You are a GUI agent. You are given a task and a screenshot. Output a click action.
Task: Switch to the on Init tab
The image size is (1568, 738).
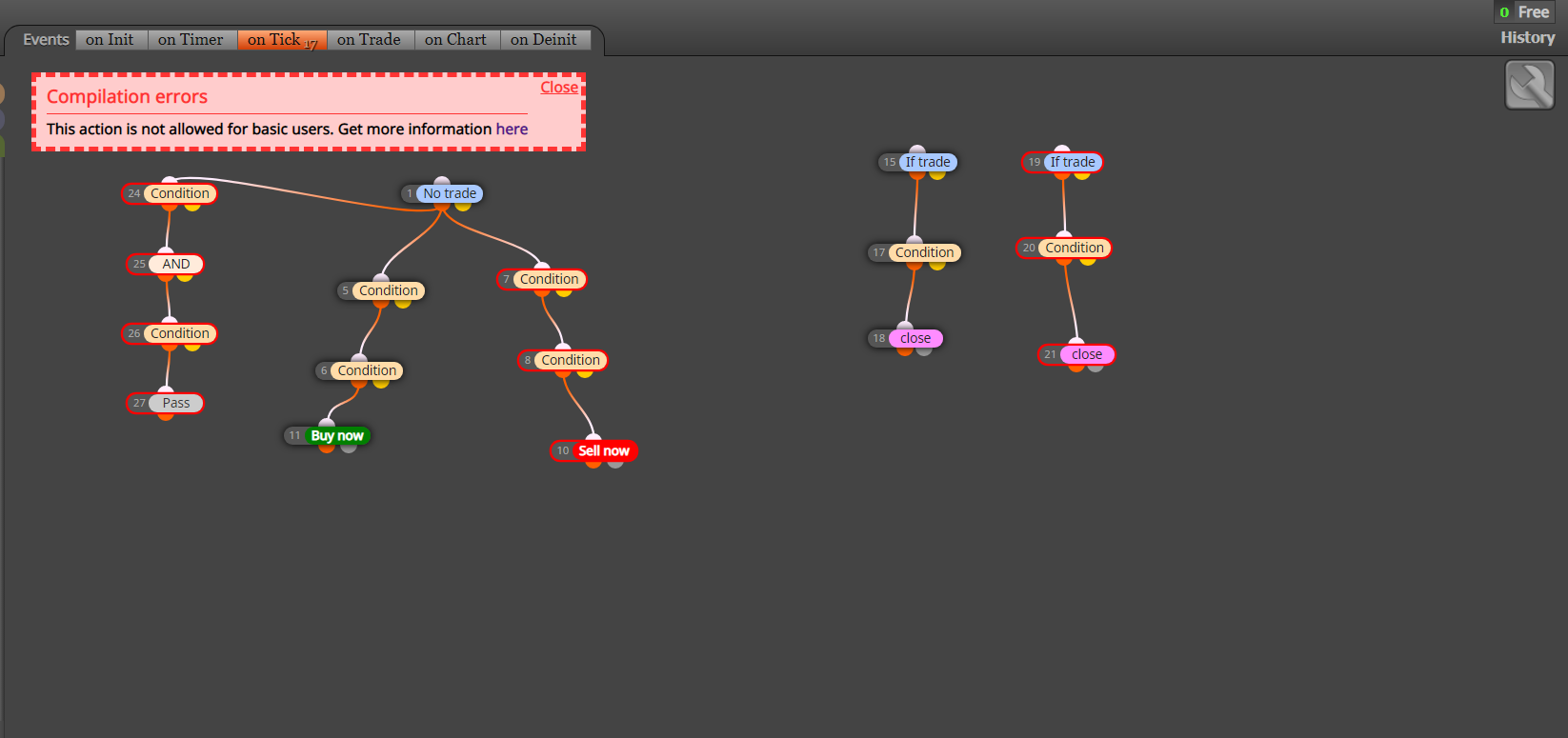(x=111, y=40)
